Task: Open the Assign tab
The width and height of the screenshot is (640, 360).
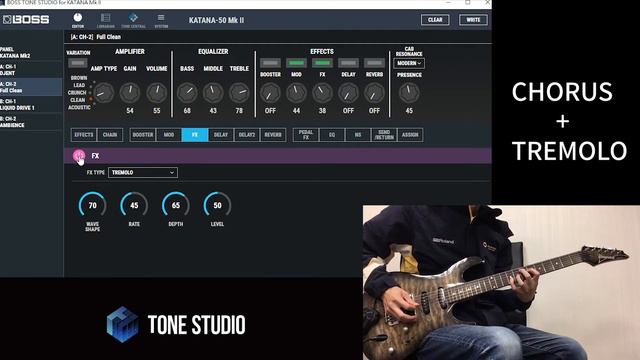Action: pos(410,135)
